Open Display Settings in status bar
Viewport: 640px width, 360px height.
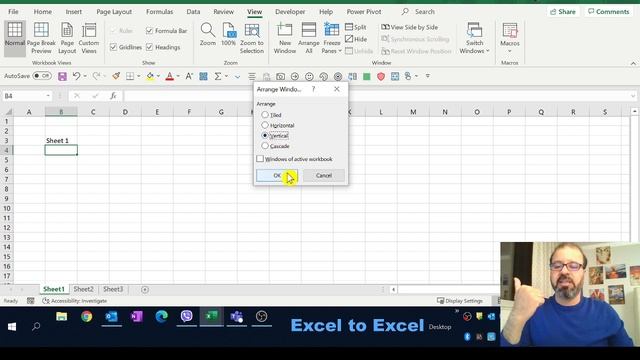(x=460, y=301)
